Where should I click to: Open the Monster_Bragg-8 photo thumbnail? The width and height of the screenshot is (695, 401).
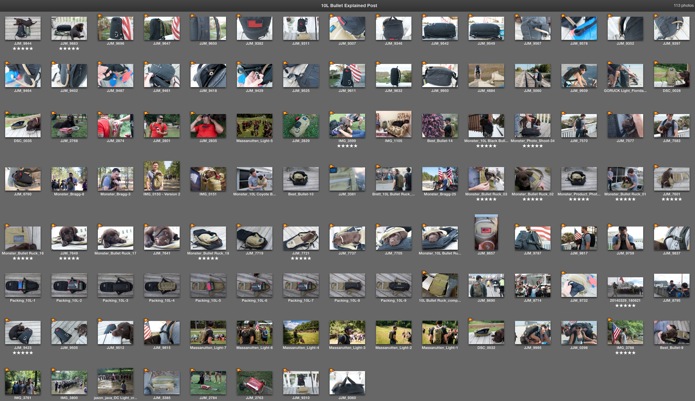[69, 179]
